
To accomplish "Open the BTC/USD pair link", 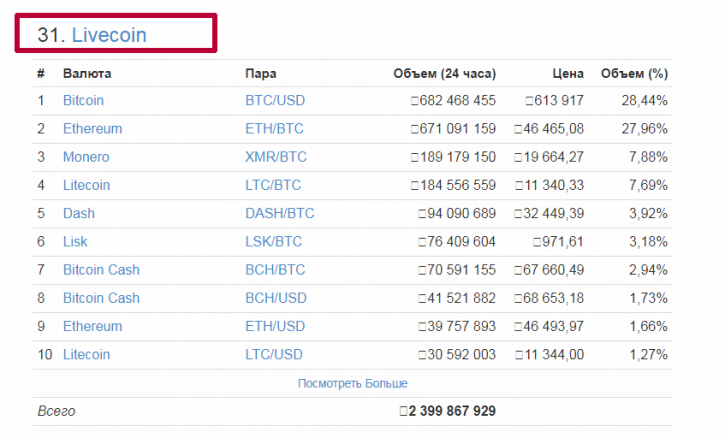I will (275, 100).
